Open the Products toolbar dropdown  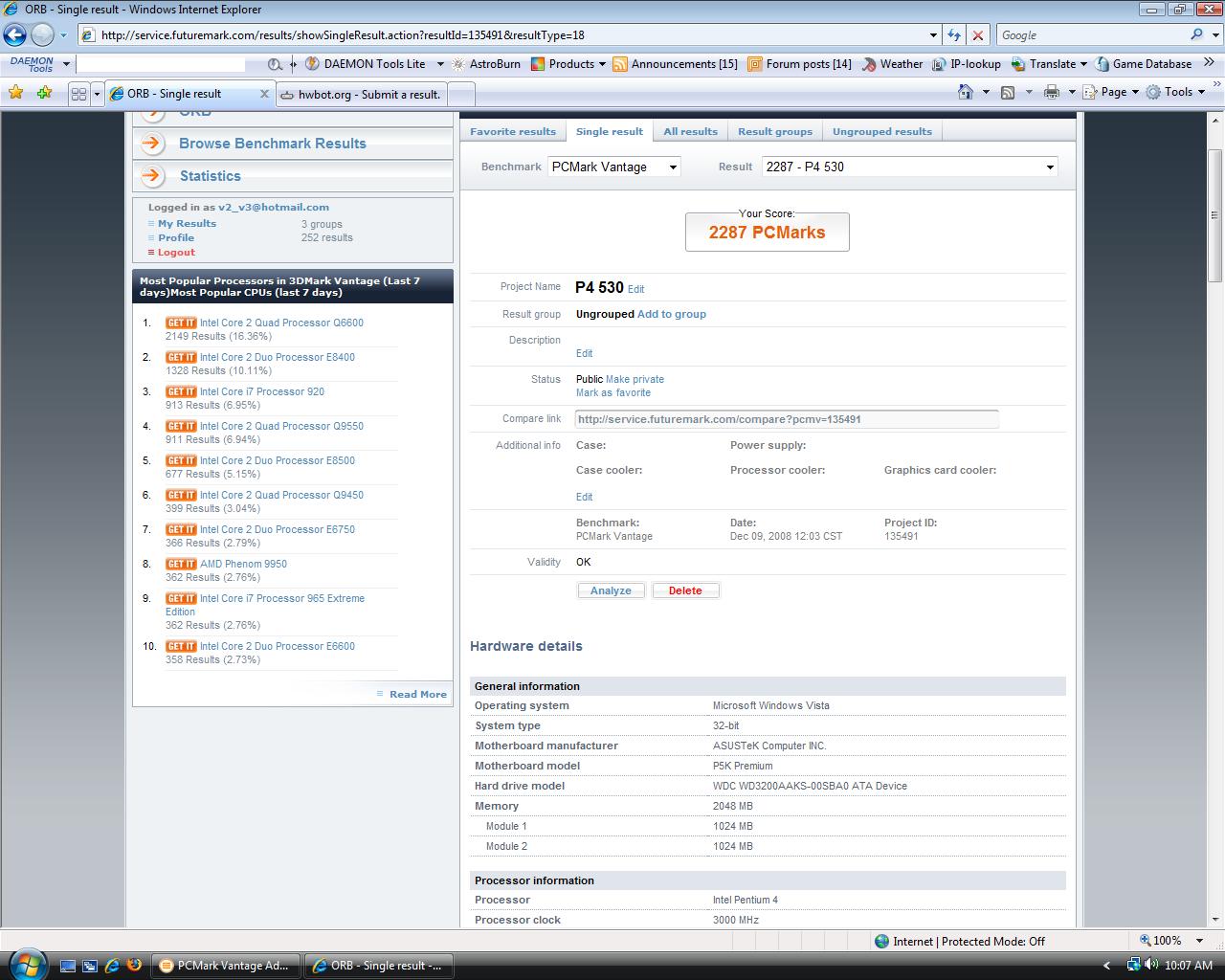(569, 64)
